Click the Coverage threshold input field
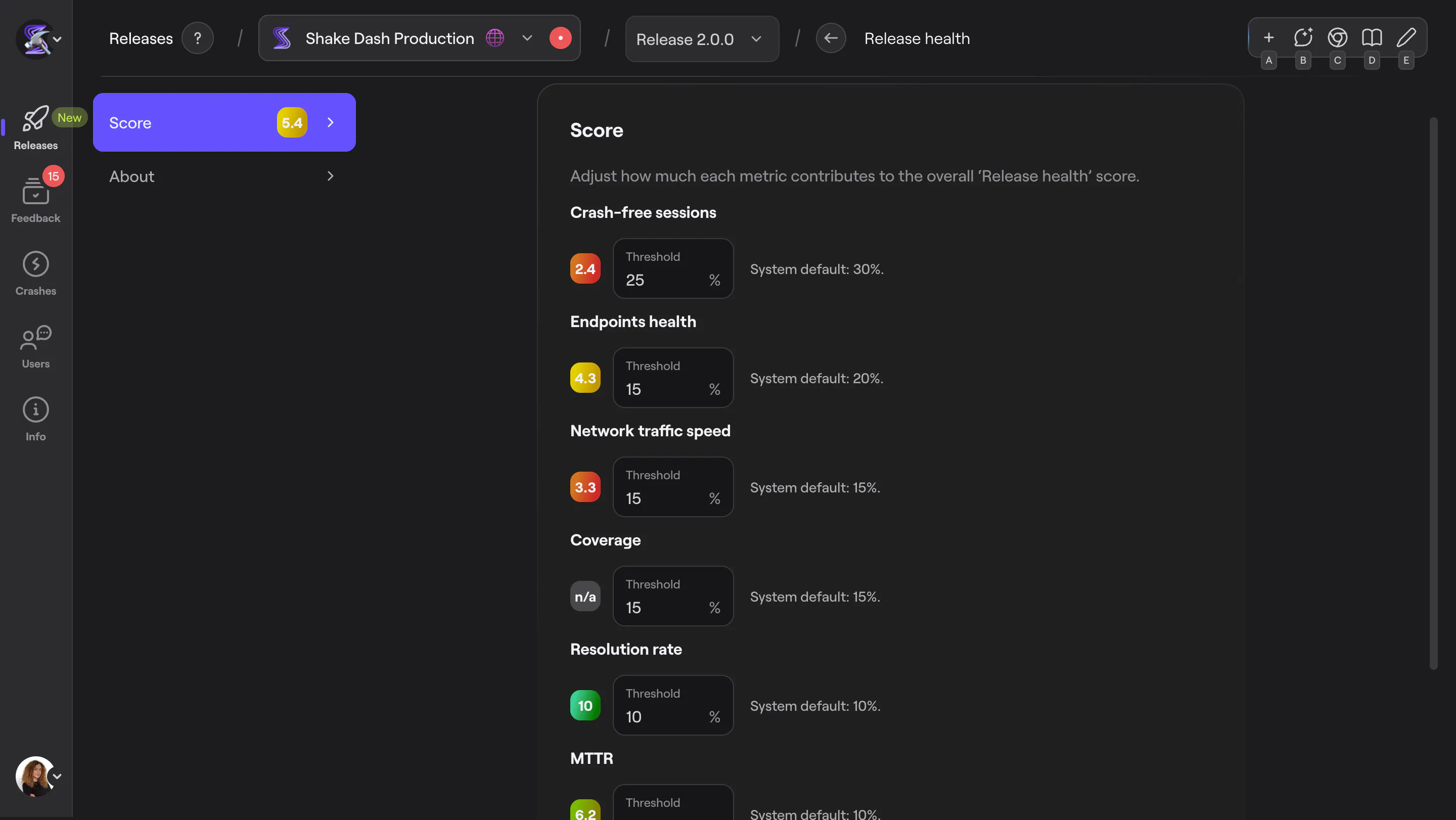This screenshot has height=820, width=1456. pyautogui.click(x=673, y=596)
